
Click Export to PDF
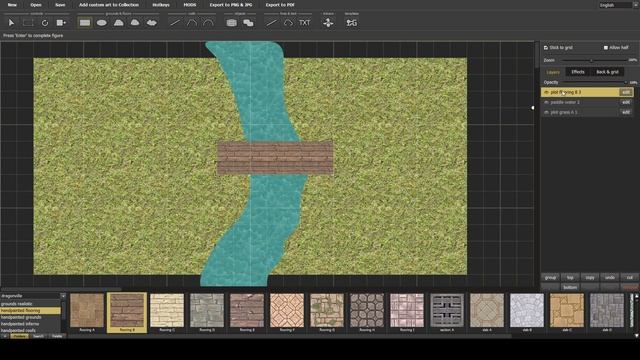point(280,5)
